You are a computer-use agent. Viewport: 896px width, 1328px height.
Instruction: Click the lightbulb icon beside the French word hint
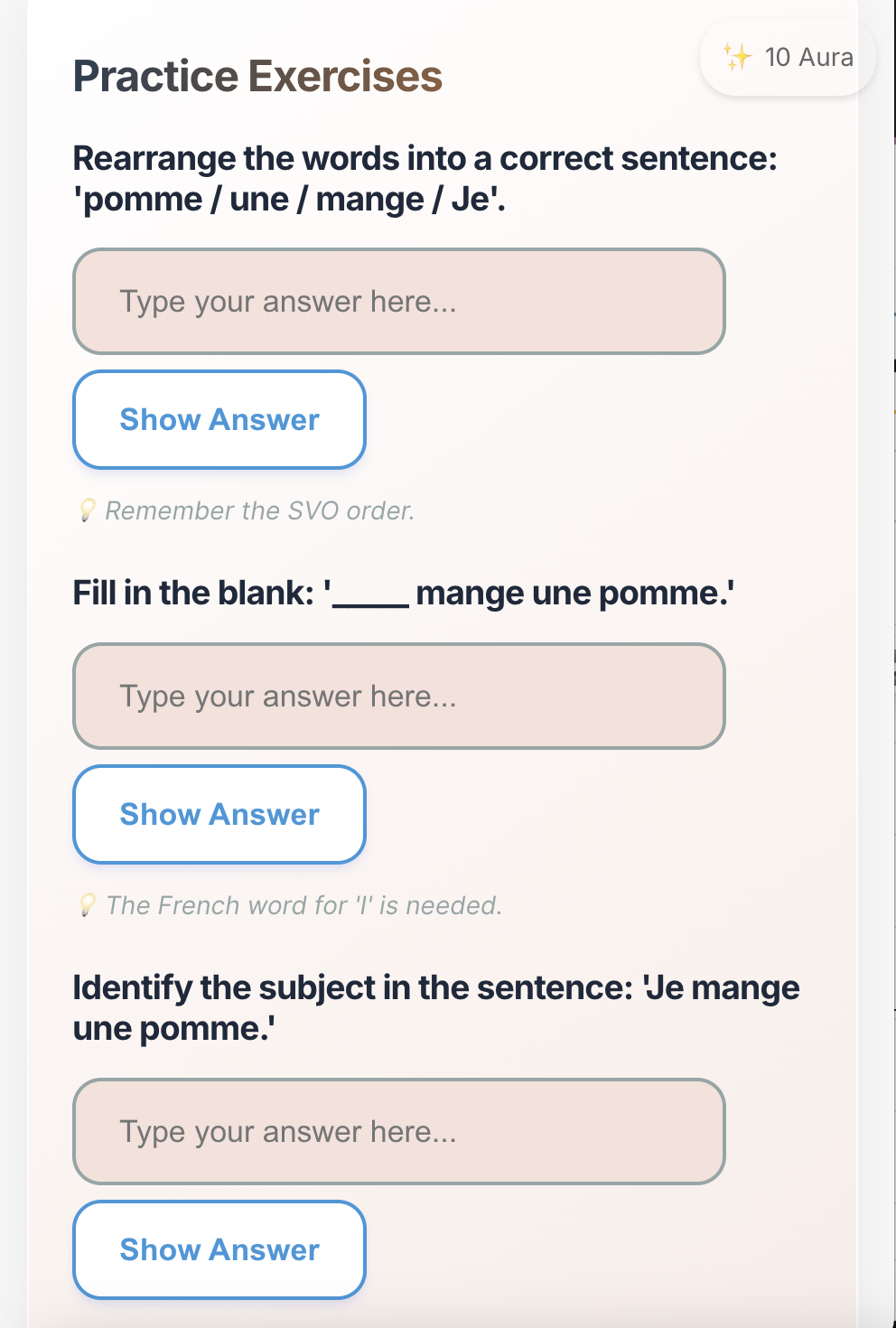pos(87,905)
